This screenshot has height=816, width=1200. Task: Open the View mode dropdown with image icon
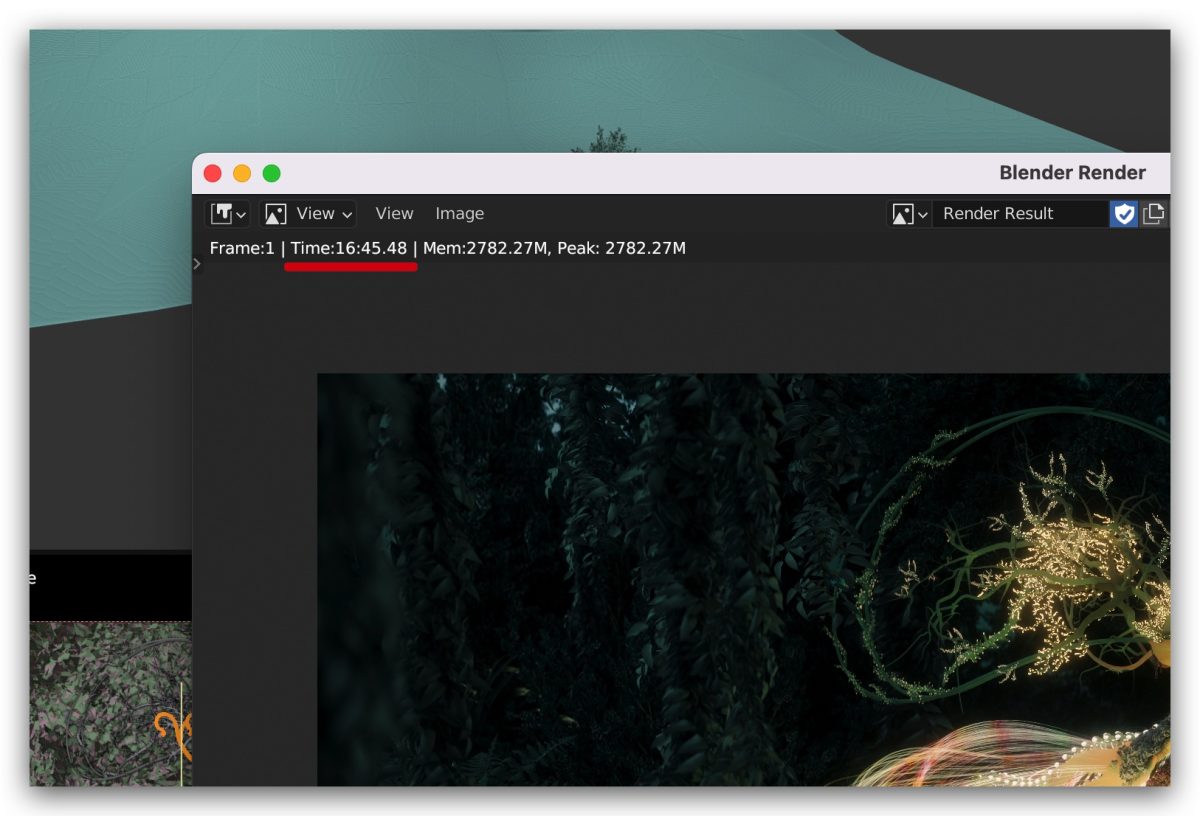click(x=308, y=214)
